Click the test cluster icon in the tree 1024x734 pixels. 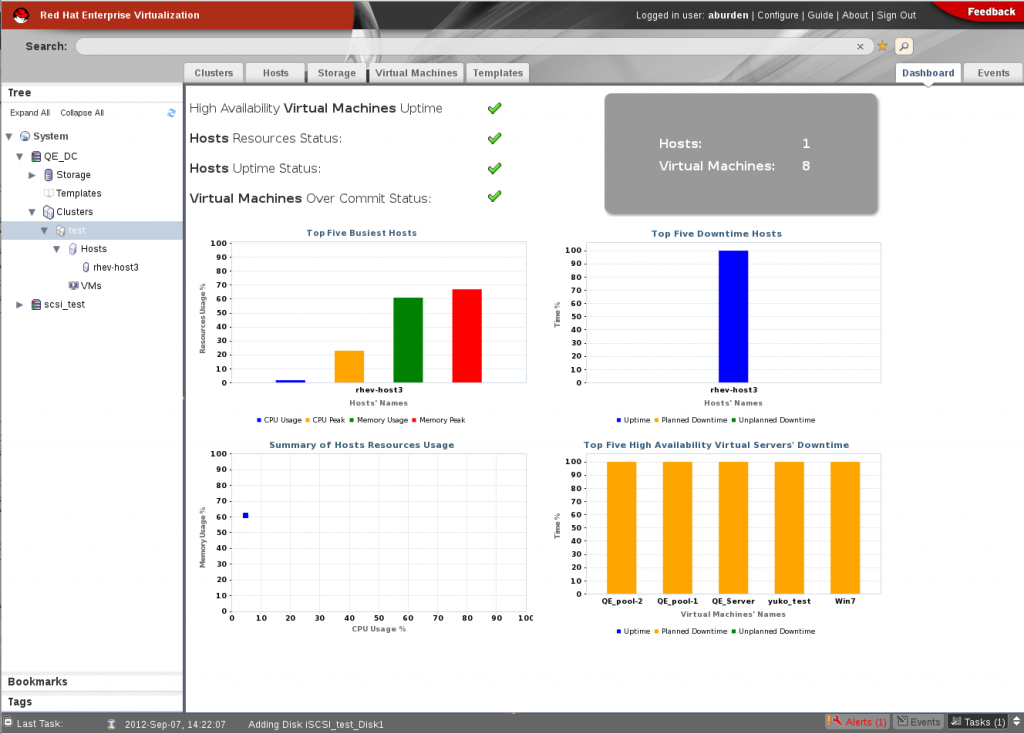(61, 230)
